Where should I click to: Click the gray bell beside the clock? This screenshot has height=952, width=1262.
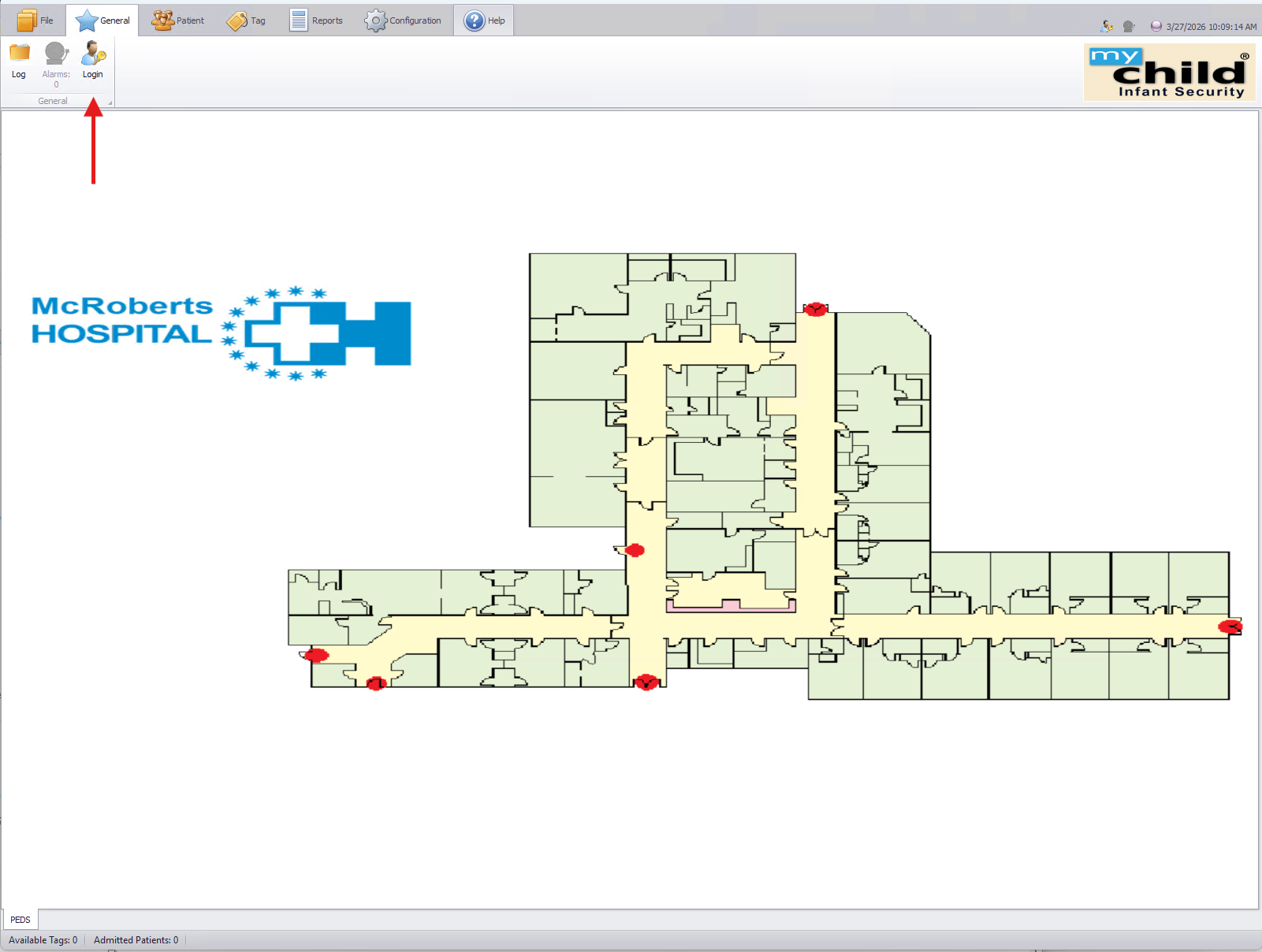click(x=1129, y=27)
